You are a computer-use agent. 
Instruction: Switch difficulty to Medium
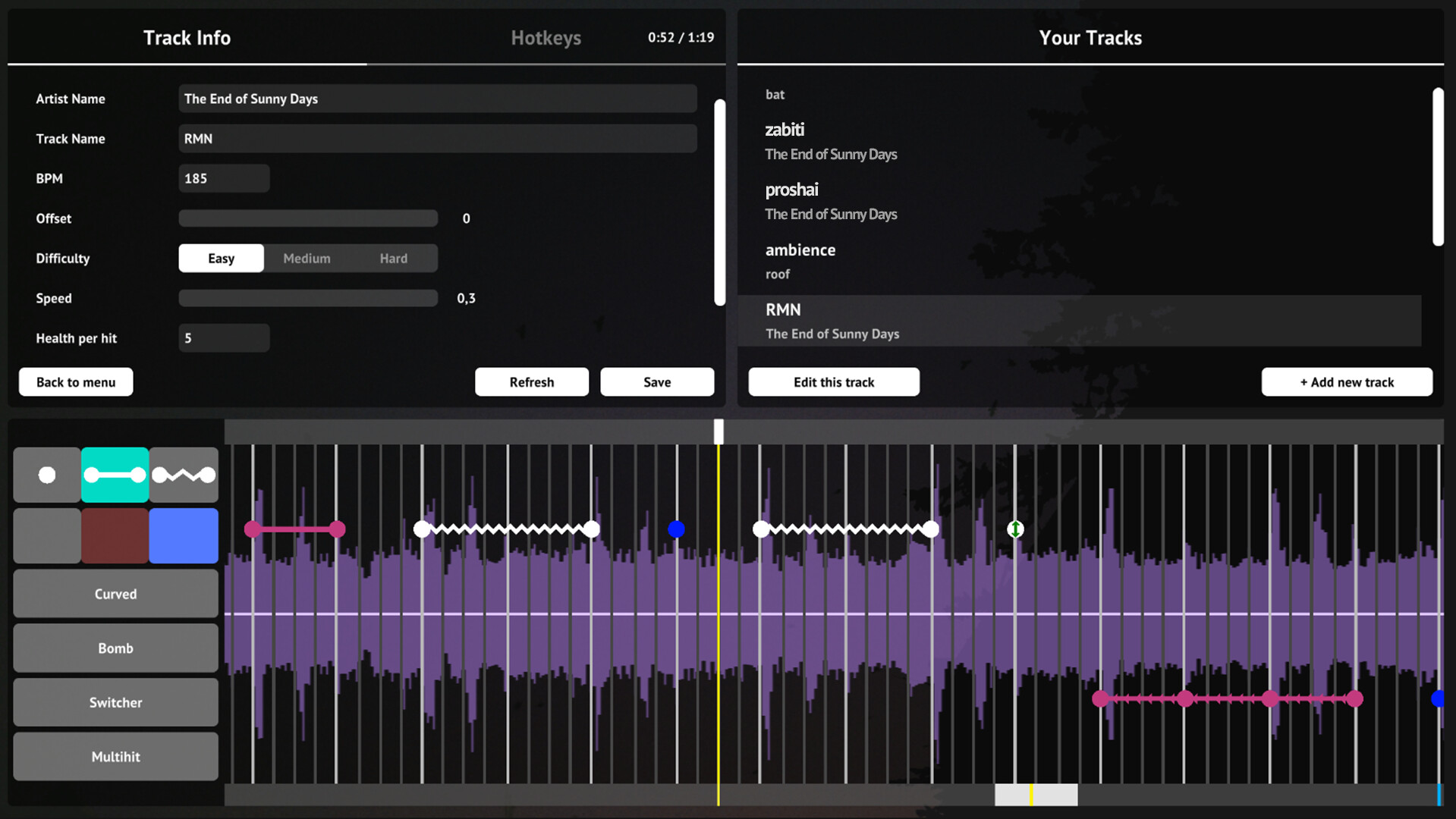pyautogui.click(x=307, y=258)
